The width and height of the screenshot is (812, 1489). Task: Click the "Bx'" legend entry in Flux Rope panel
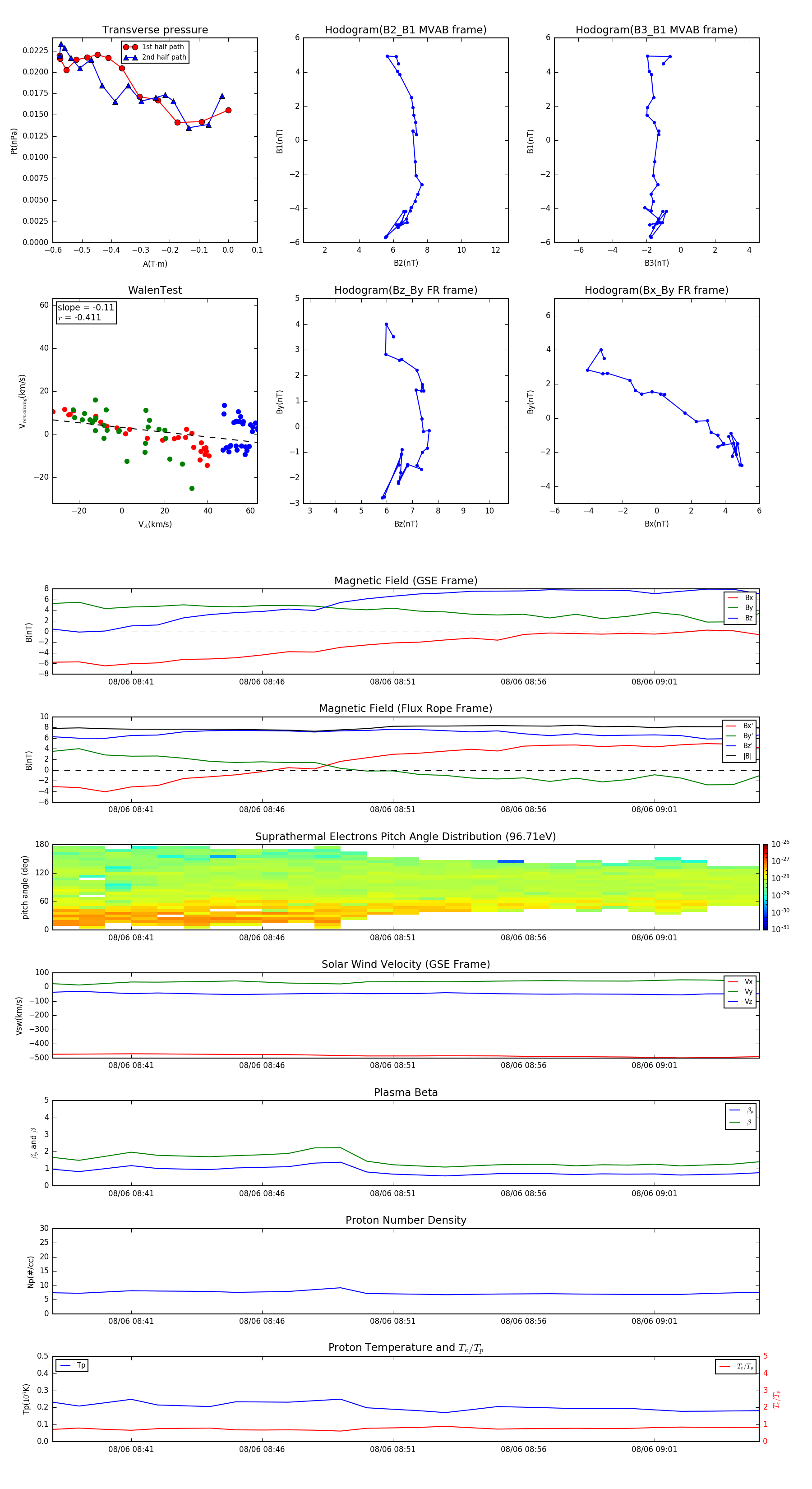click(x=740, y=726)
